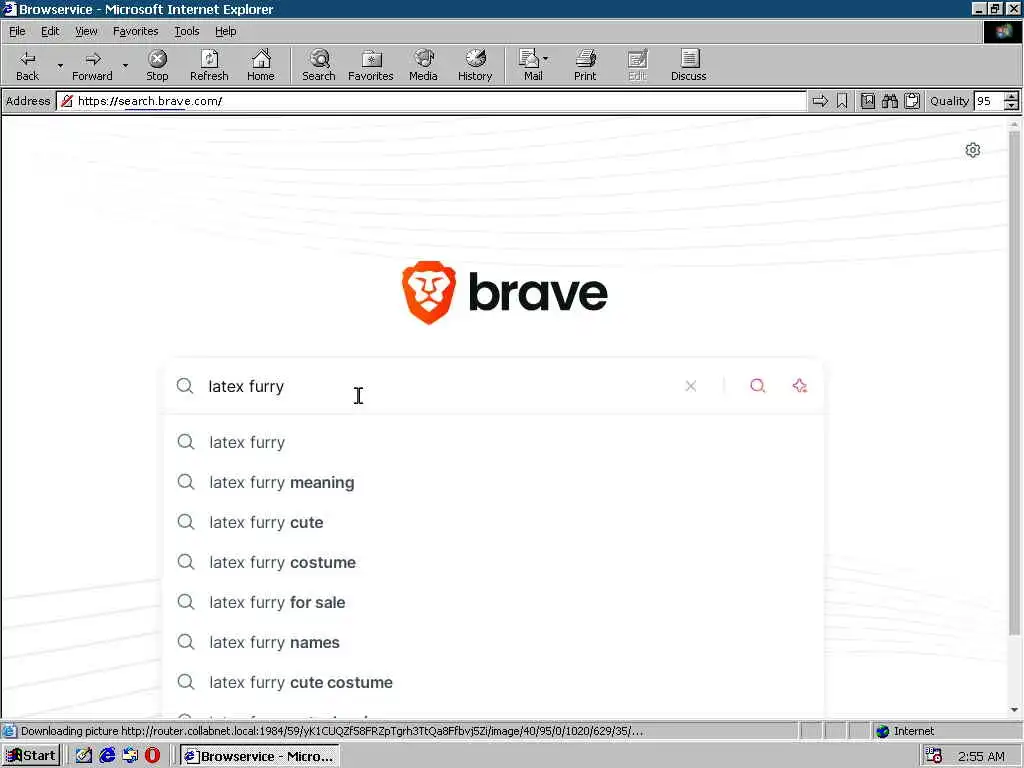Open the Favorites toolbar pane
This screenshot has width=1024, height=768.
tap(370, 65)
